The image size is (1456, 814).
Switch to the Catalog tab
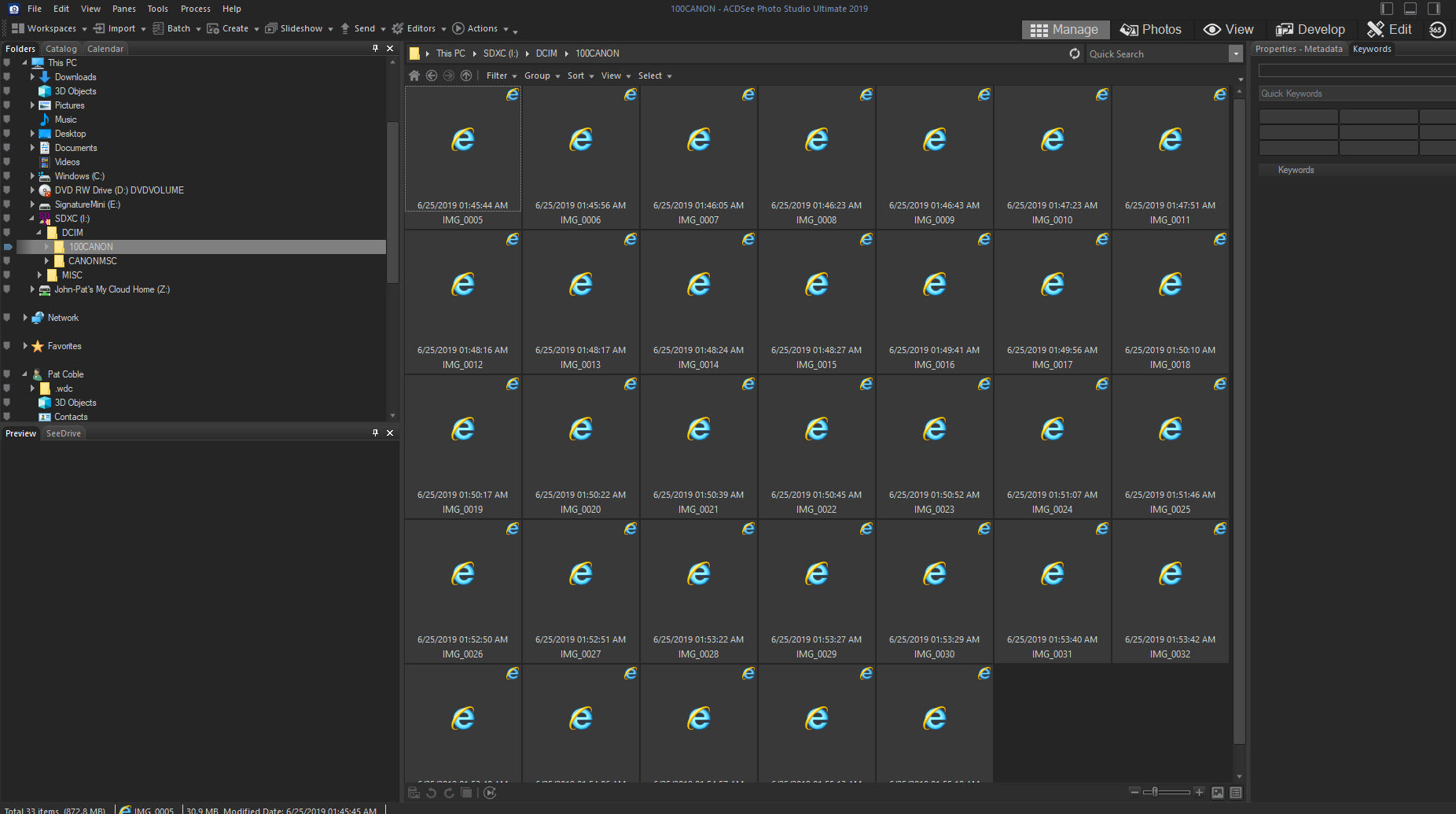61,49
